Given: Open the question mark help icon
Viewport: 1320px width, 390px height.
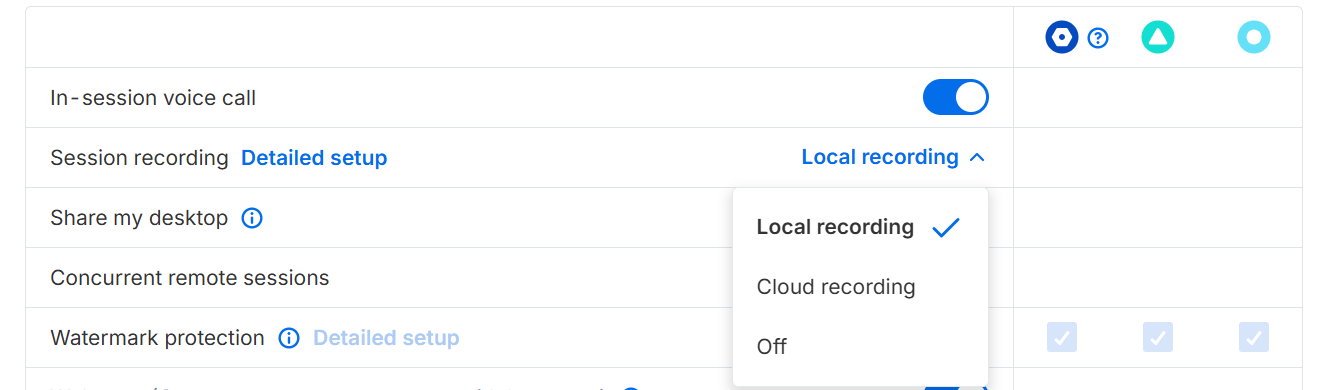Looking at the screenshot, I should coord(1098,38).
